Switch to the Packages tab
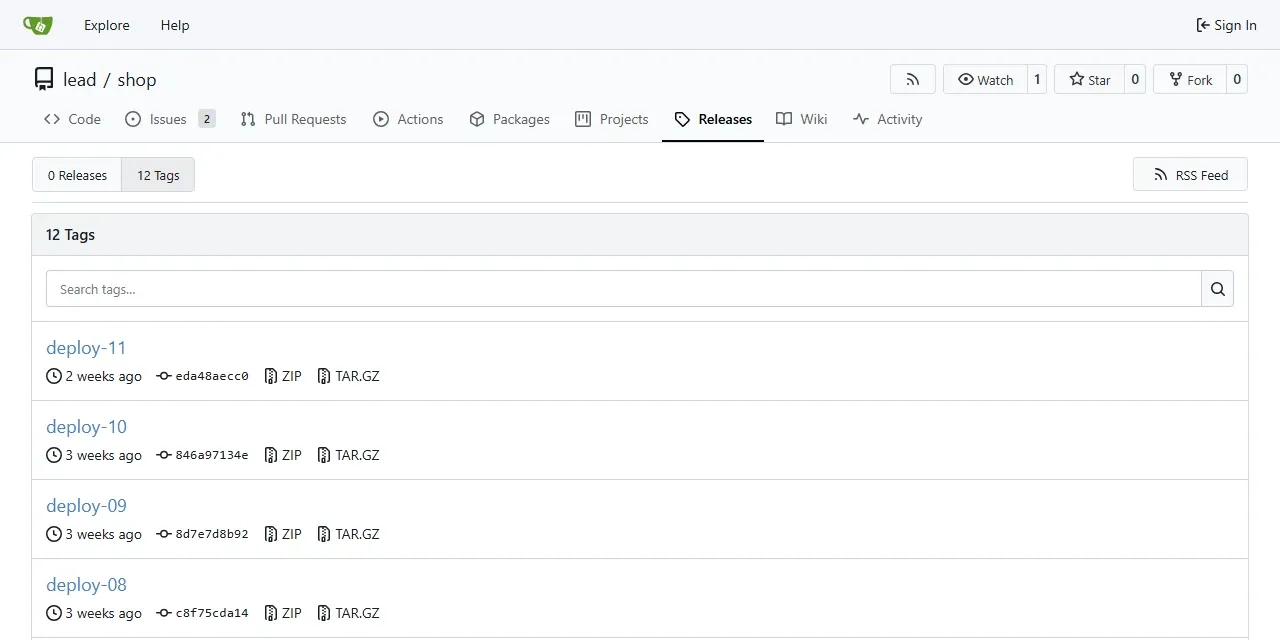The width and height of the screenshot is (1280, 640). point(509,119)
